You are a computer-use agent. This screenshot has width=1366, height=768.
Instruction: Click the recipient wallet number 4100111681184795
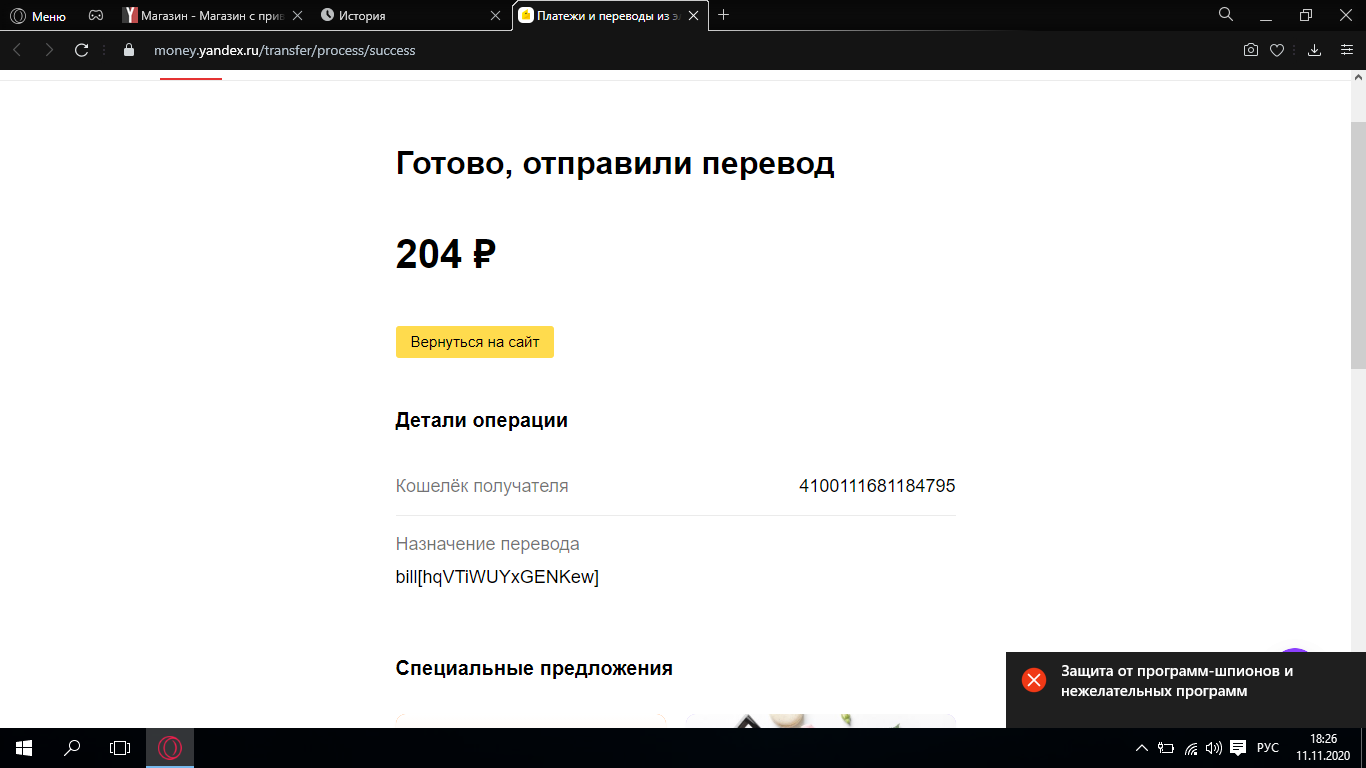(x=877, y=486)
